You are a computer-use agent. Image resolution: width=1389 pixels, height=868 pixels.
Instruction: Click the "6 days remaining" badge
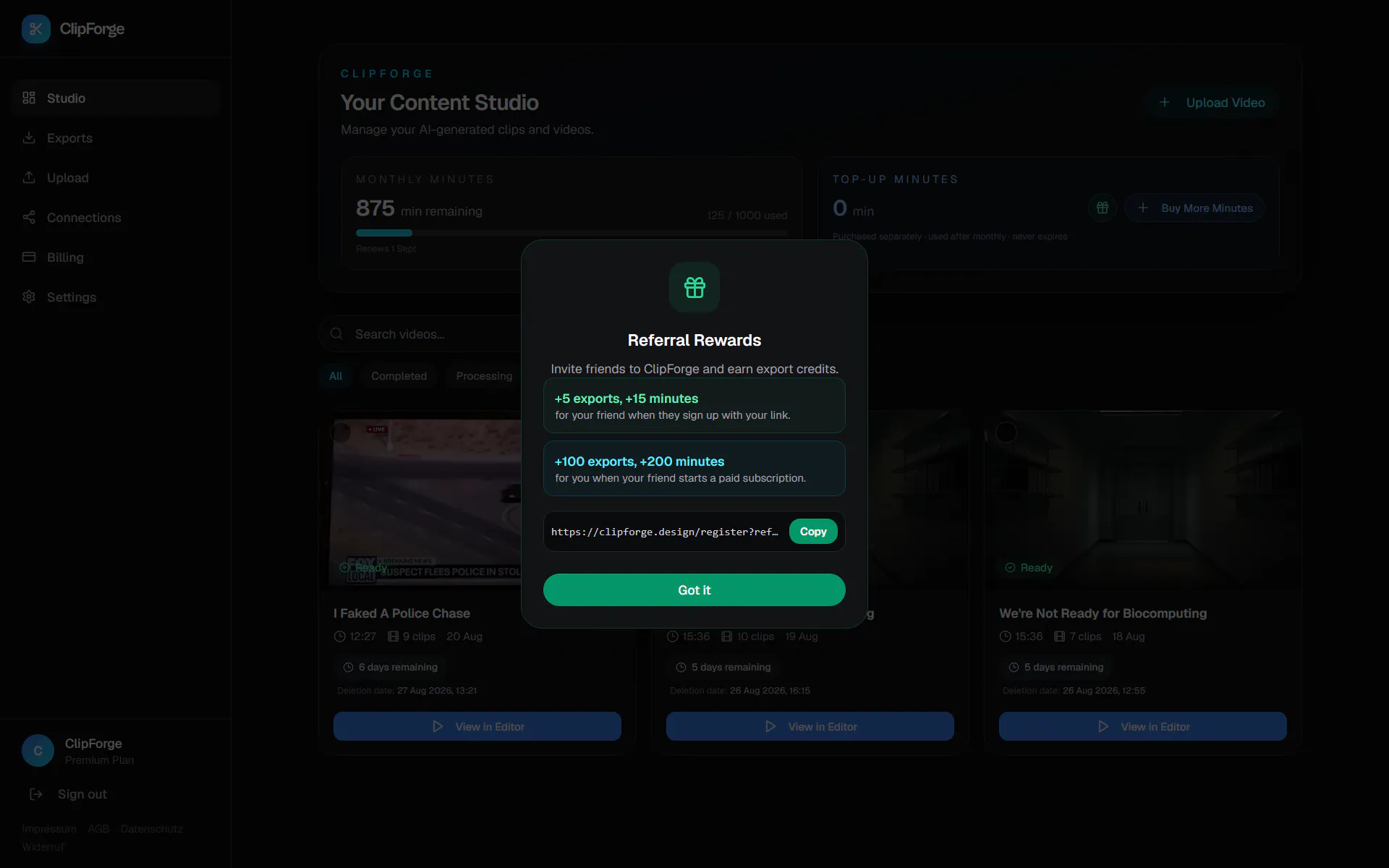point(391,667)
